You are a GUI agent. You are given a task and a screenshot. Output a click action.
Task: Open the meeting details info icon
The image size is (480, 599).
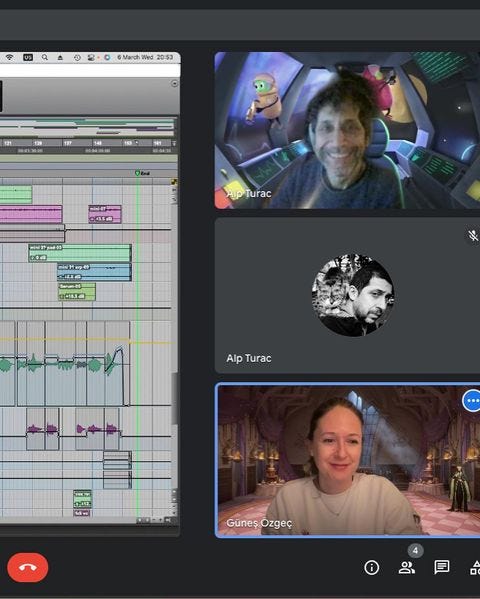click(371, 567)
